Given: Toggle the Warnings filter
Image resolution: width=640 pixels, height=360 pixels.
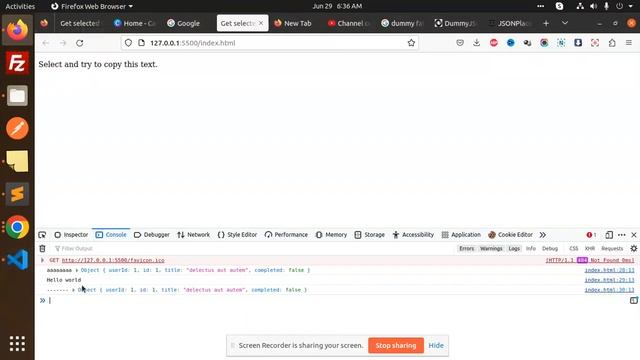Looking at the screenshot, I should pyautogui.click(x=491, y=249).
